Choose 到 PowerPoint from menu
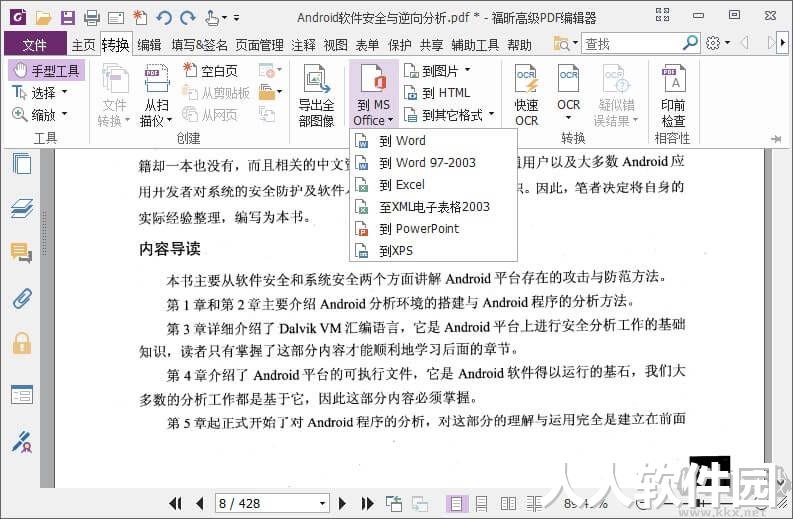 click(x=433, y=229)
